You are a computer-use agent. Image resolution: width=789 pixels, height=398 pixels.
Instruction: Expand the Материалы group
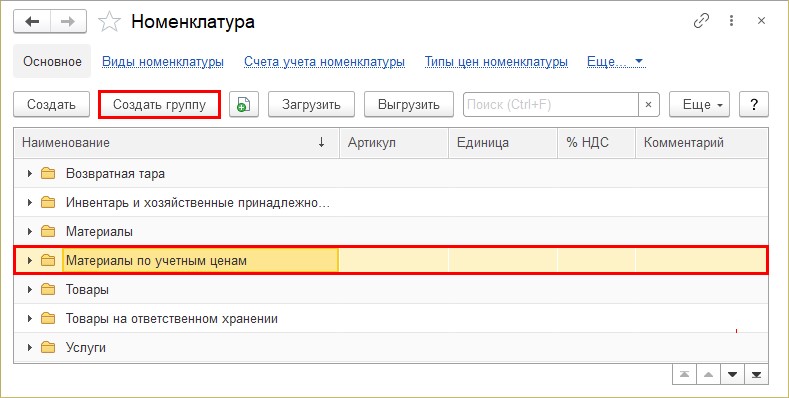click(30, 231)
